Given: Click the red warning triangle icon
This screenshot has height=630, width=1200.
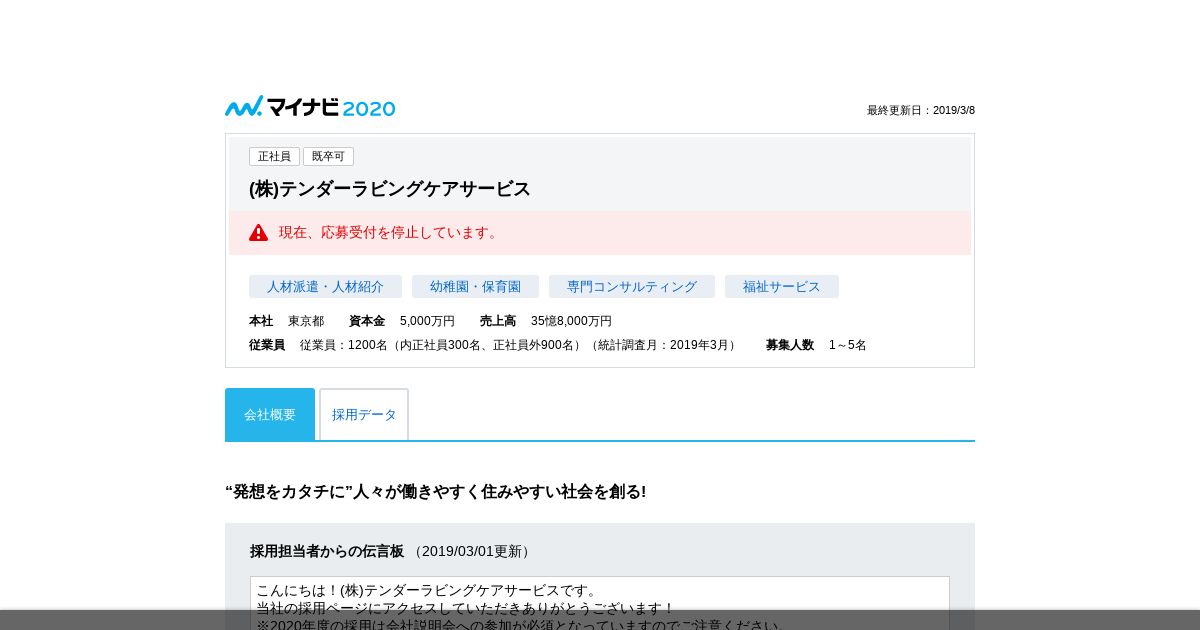Looking at the screenshot, I should (258, 232).
